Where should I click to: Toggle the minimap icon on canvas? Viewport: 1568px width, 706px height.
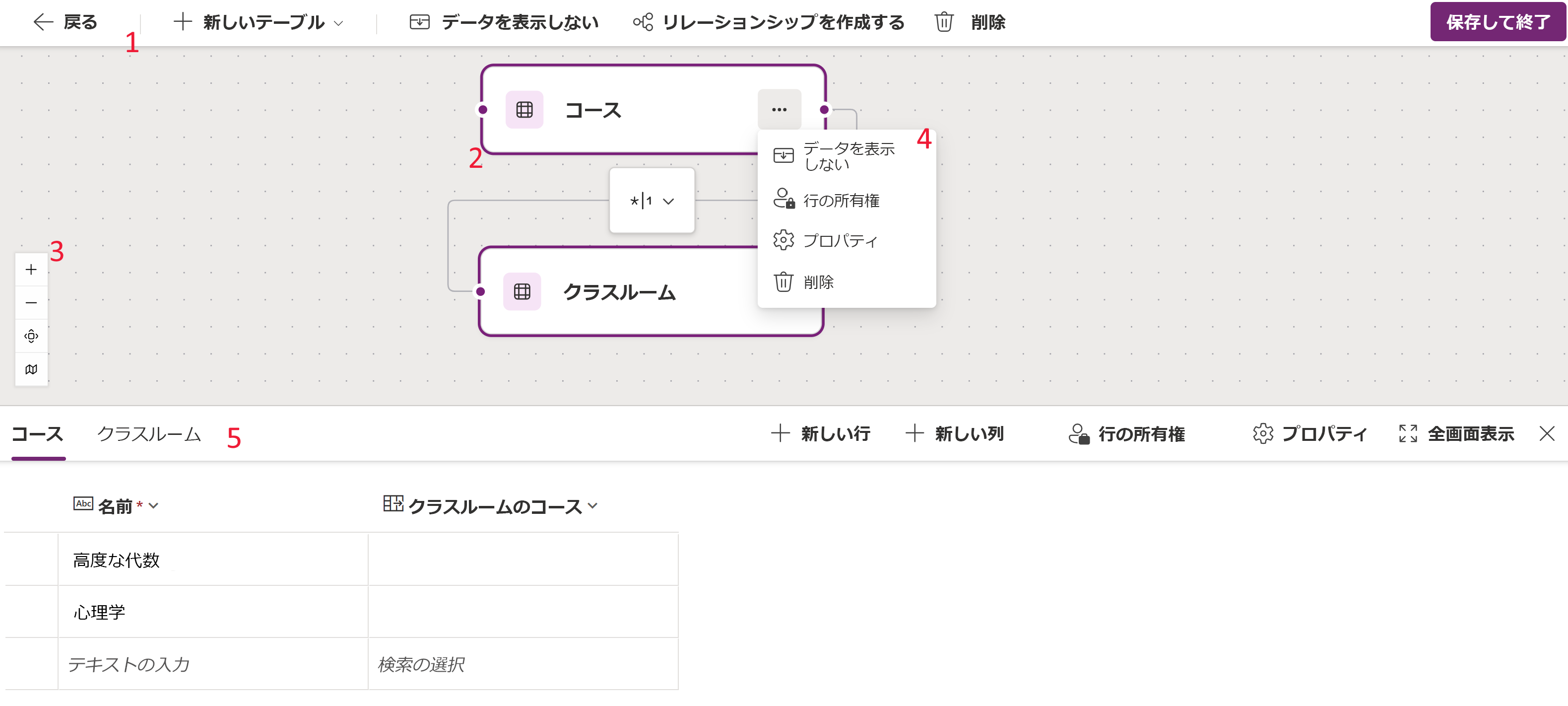pyautogui.click(x=31, y=369)
